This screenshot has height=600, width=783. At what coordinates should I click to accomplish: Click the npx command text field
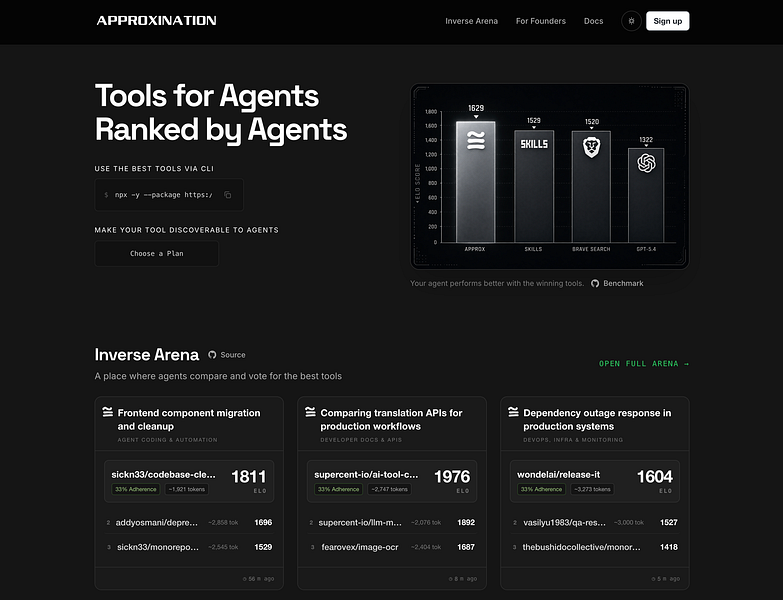click(169, 195)
